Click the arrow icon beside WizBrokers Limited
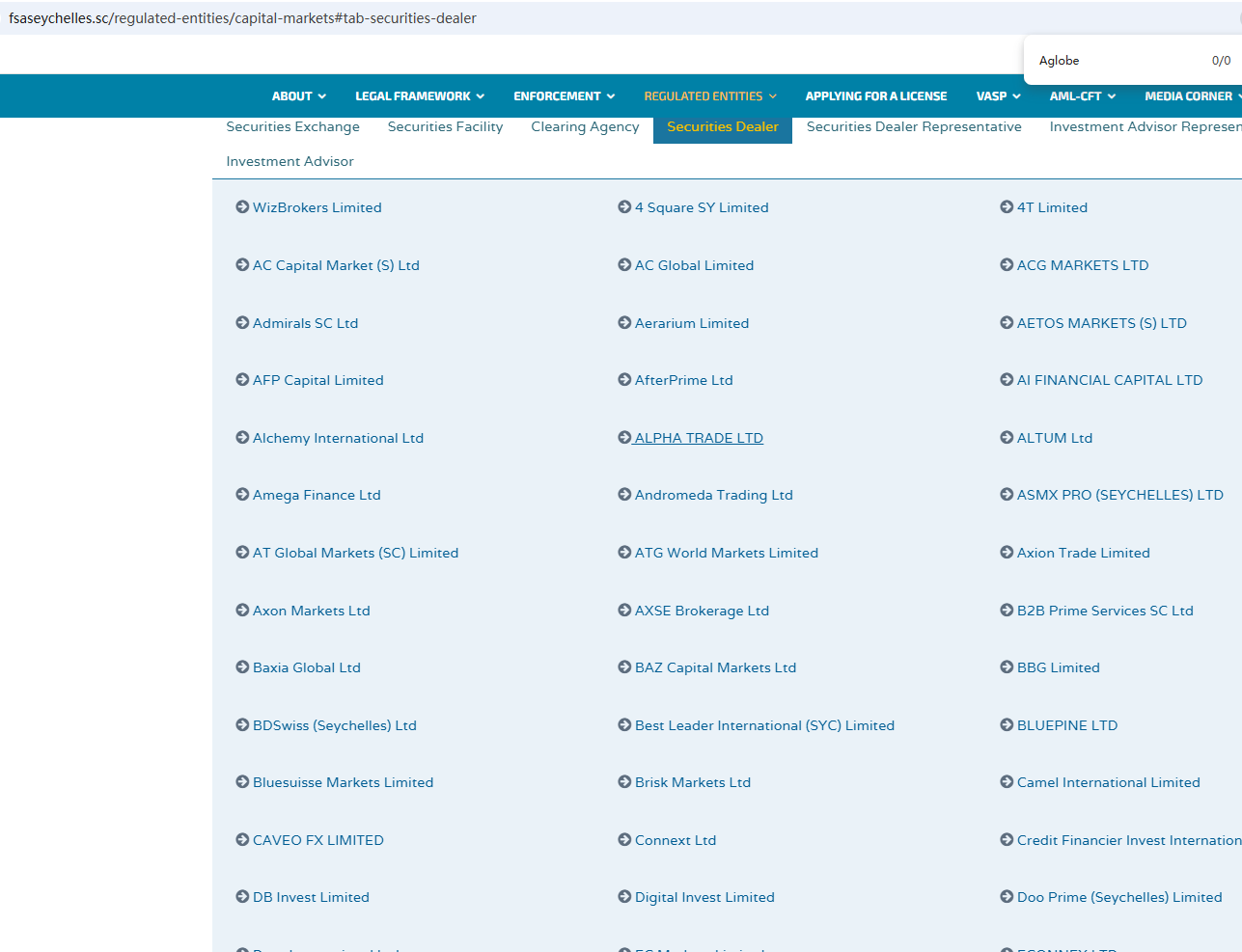This screenshot has height=952, width=1242. pos(242,207)
